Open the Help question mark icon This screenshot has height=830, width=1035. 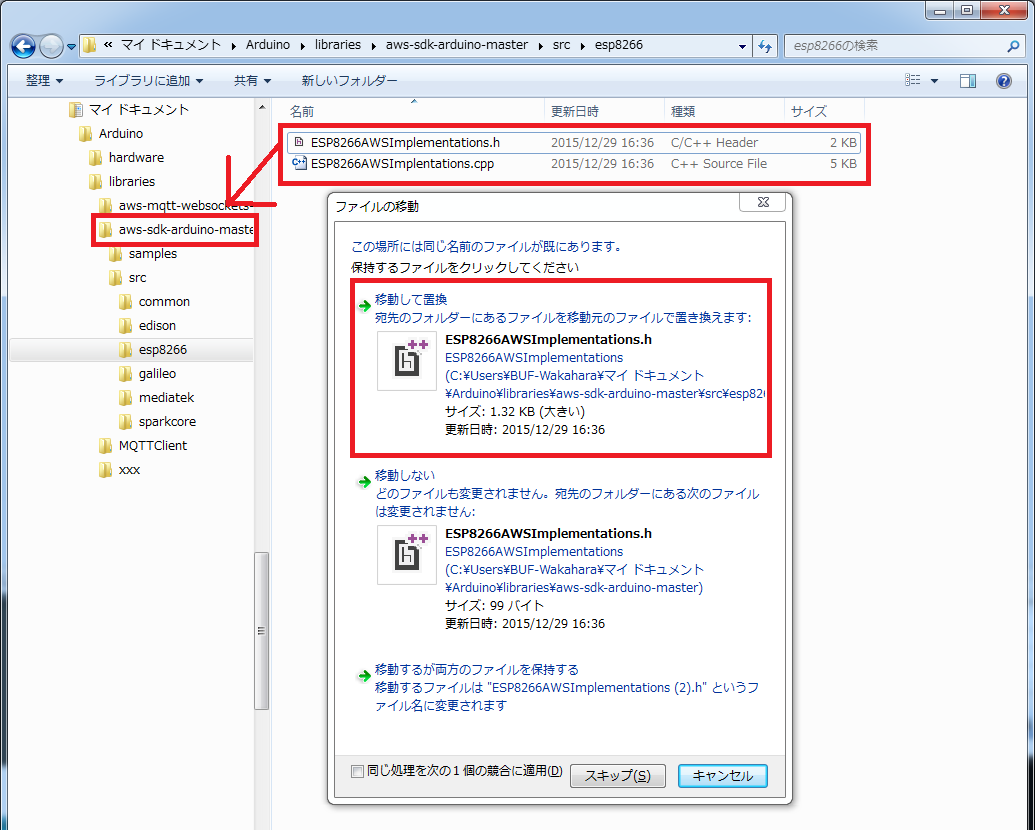pyautogui.click(x=1003, y=81)
